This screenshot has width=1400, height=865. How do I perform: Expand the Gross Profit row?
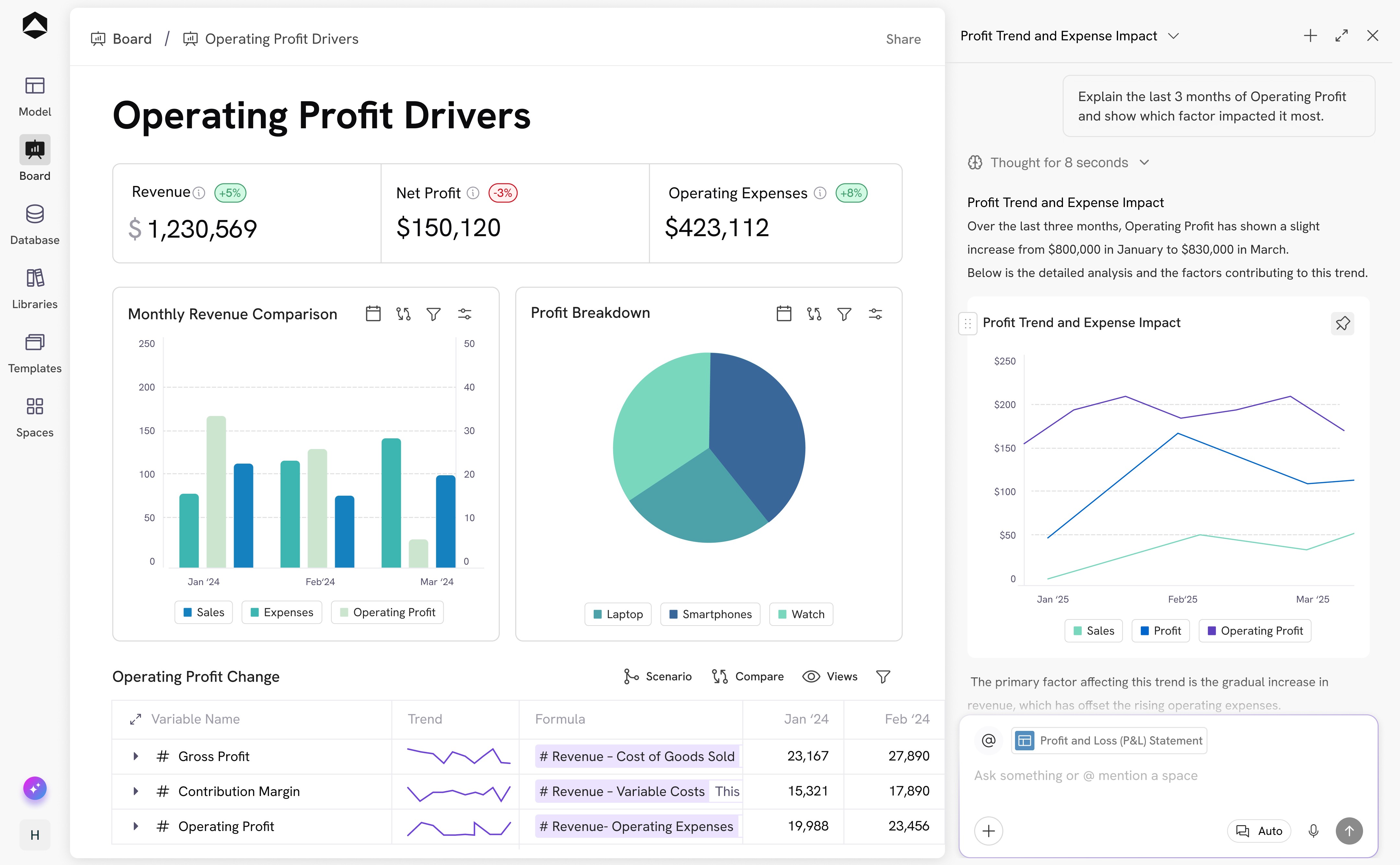tap(135, 756)
